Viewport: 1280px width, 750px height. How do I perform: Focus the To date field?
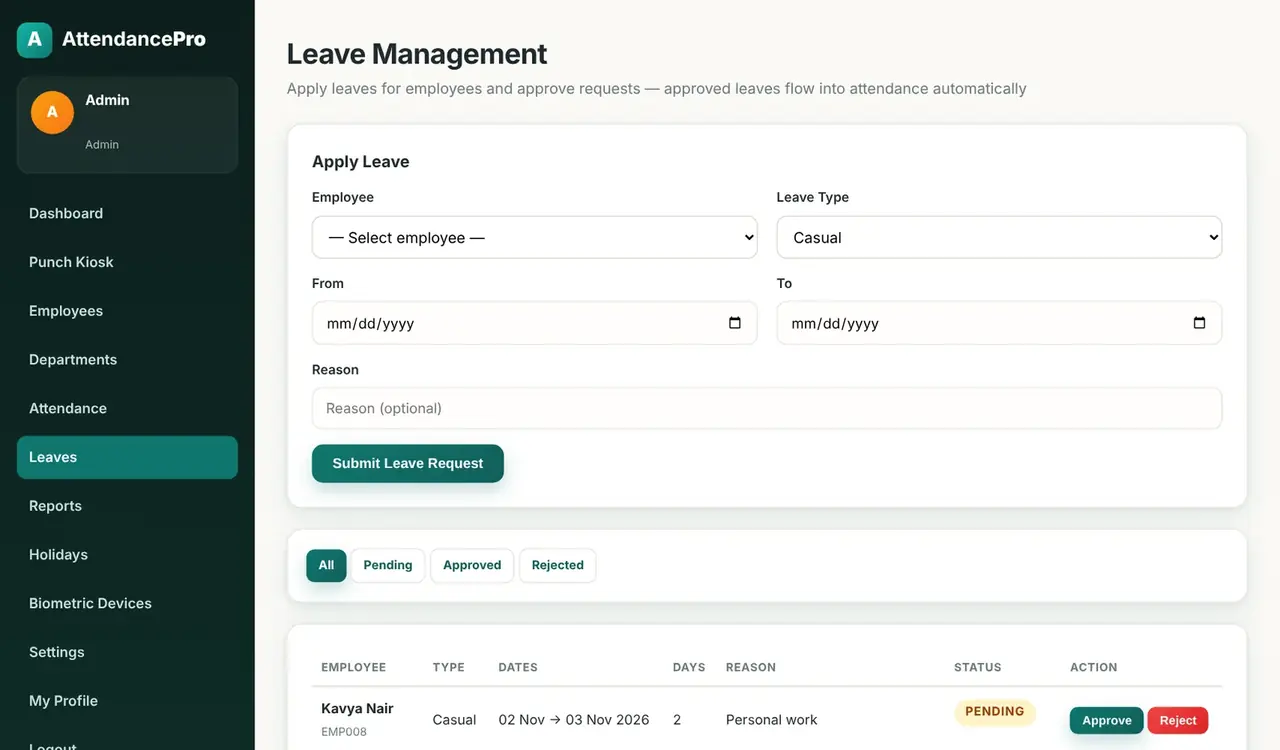[x=999, y=323]
